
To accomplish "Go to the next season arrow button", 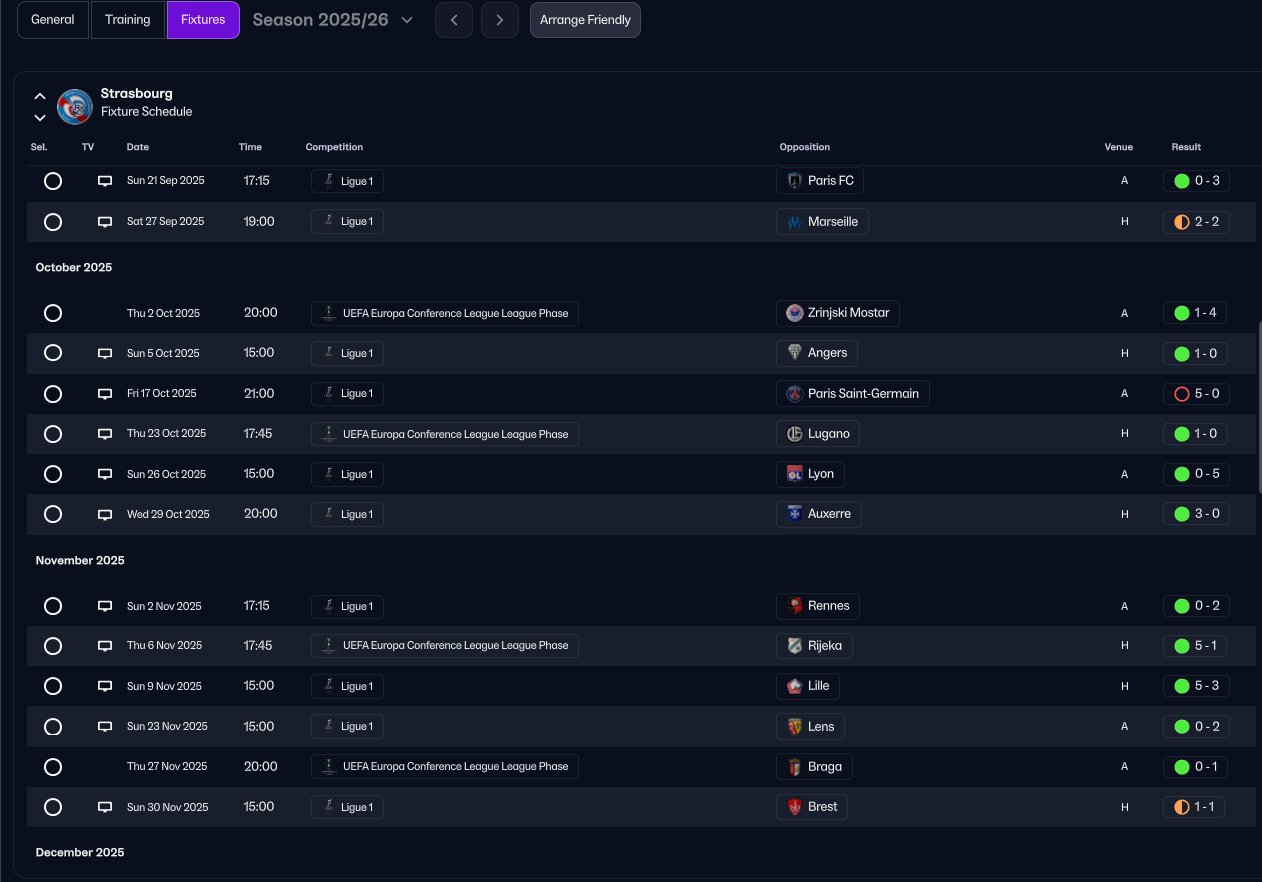I will [499, 20].
